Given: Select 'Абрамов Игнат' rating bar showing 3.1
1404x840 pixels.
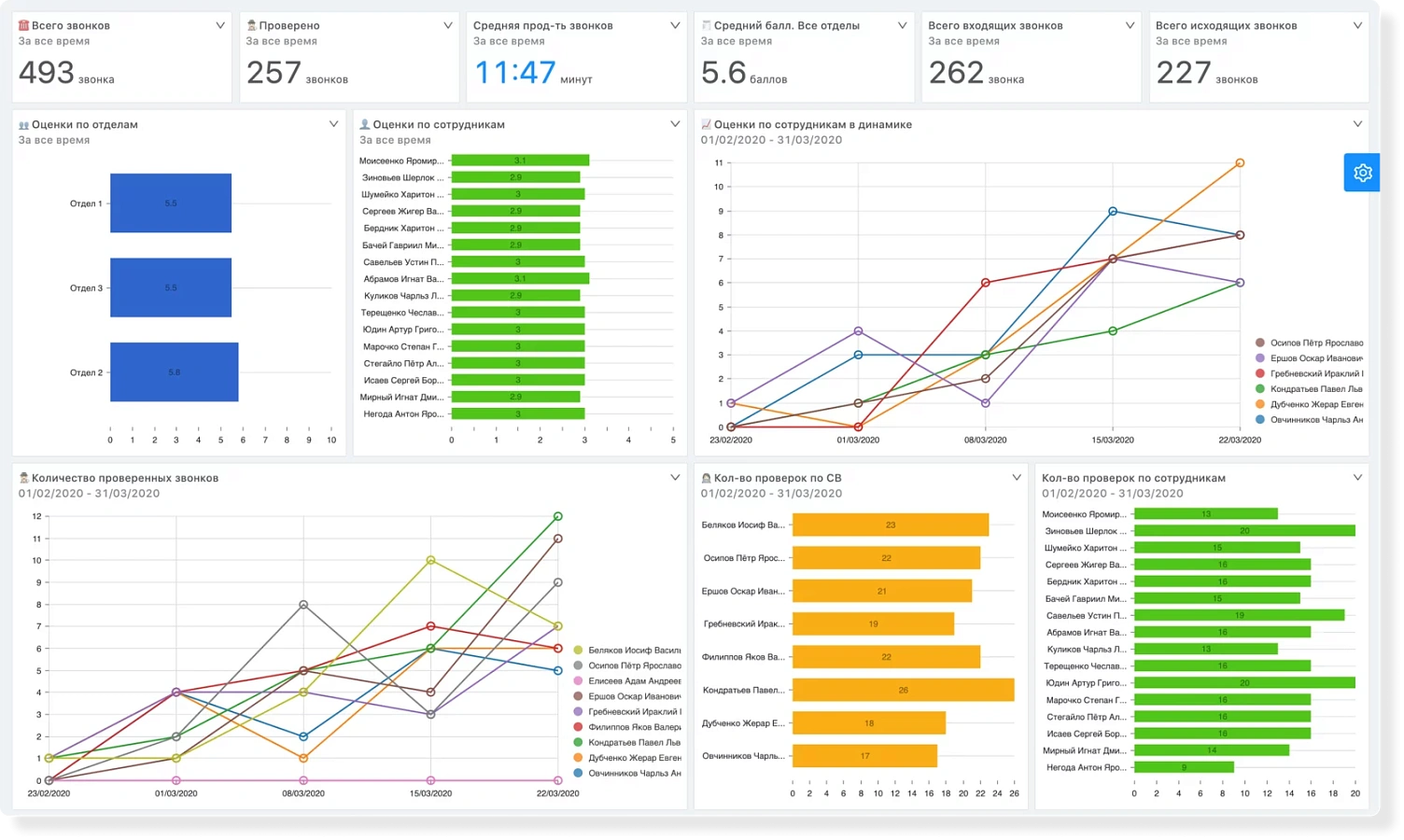Looking at the screenshot, I should click(x=520, y=278).
